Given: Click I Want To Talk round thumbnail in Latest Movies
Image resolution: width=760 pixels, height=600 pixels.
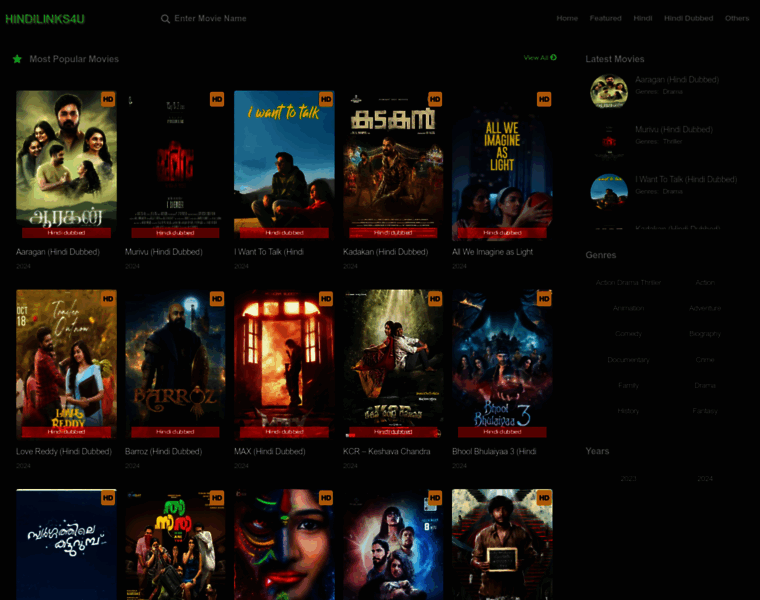Looking at the screenshot, I should click(609, 192).
